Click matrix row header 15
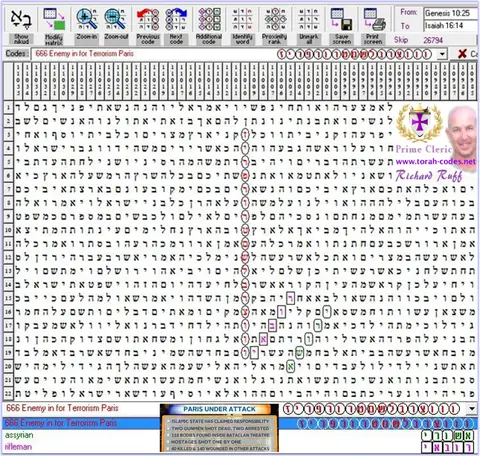 [8, 298]
